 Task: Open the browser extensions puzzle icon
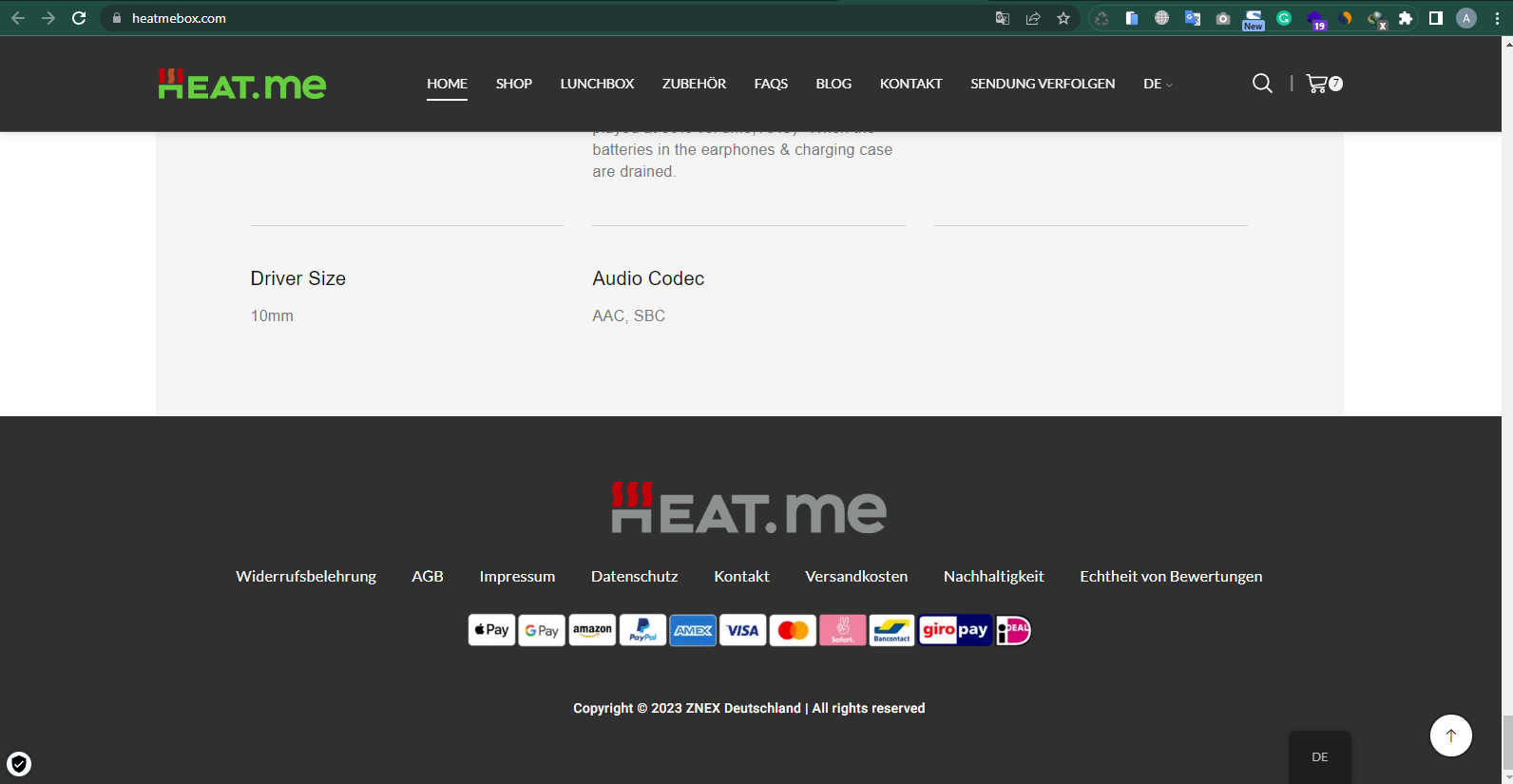(x=1406, y=18)
